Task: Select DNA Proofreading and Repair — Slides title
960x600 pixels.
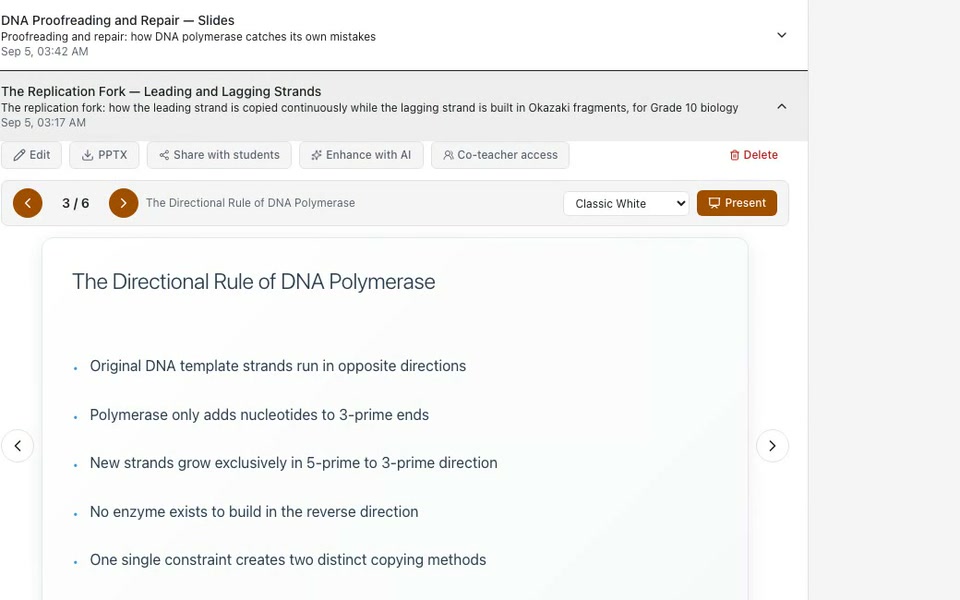Action: coord(118,20)
